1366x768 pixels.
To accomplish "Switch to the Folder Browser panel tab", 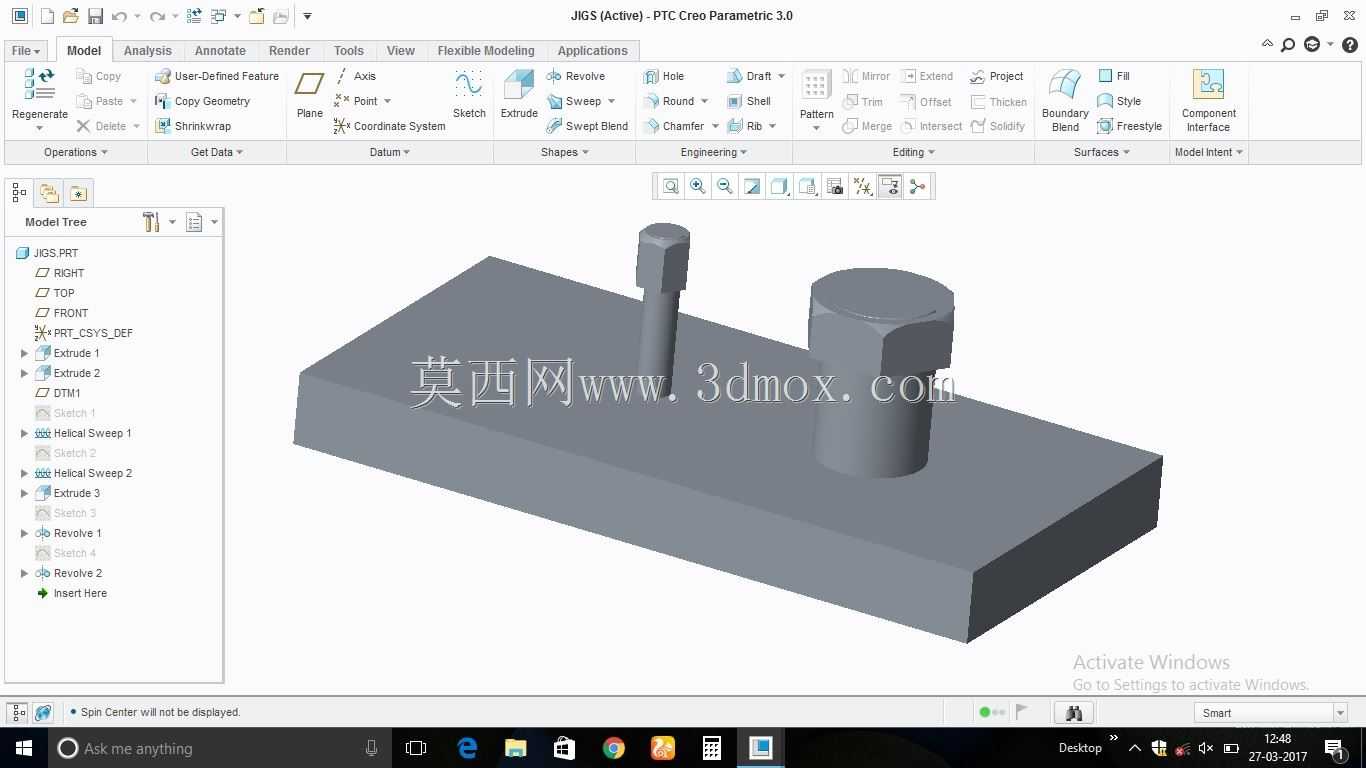I will (48, 193).
